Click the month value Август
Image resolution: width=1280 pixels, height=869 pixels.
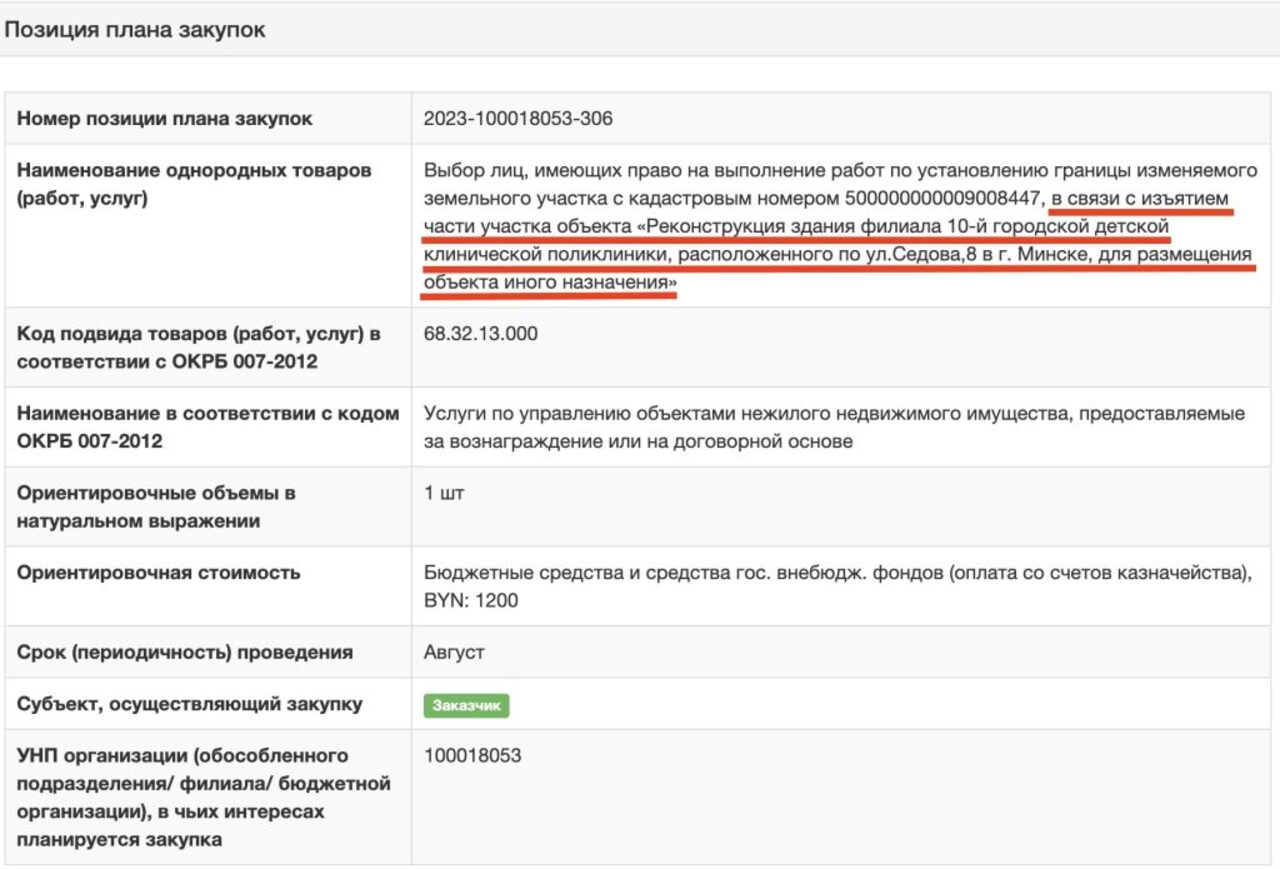pos(454,653)
